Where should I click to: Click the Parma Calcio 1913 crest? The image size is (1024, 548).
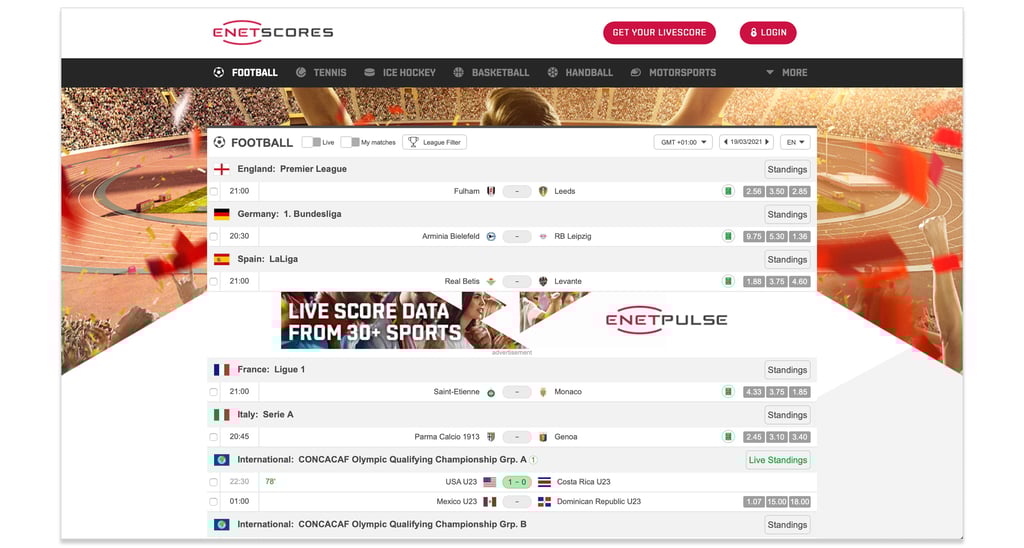pos(490,437)
